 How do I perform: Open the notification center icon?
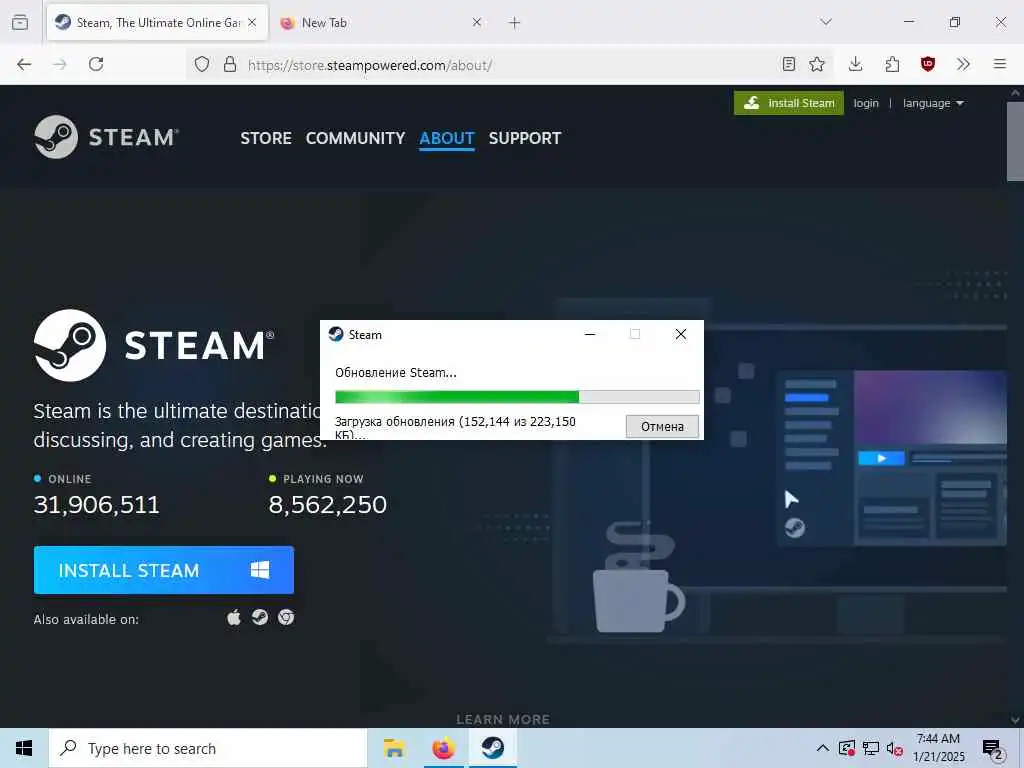tap(993, 748)
